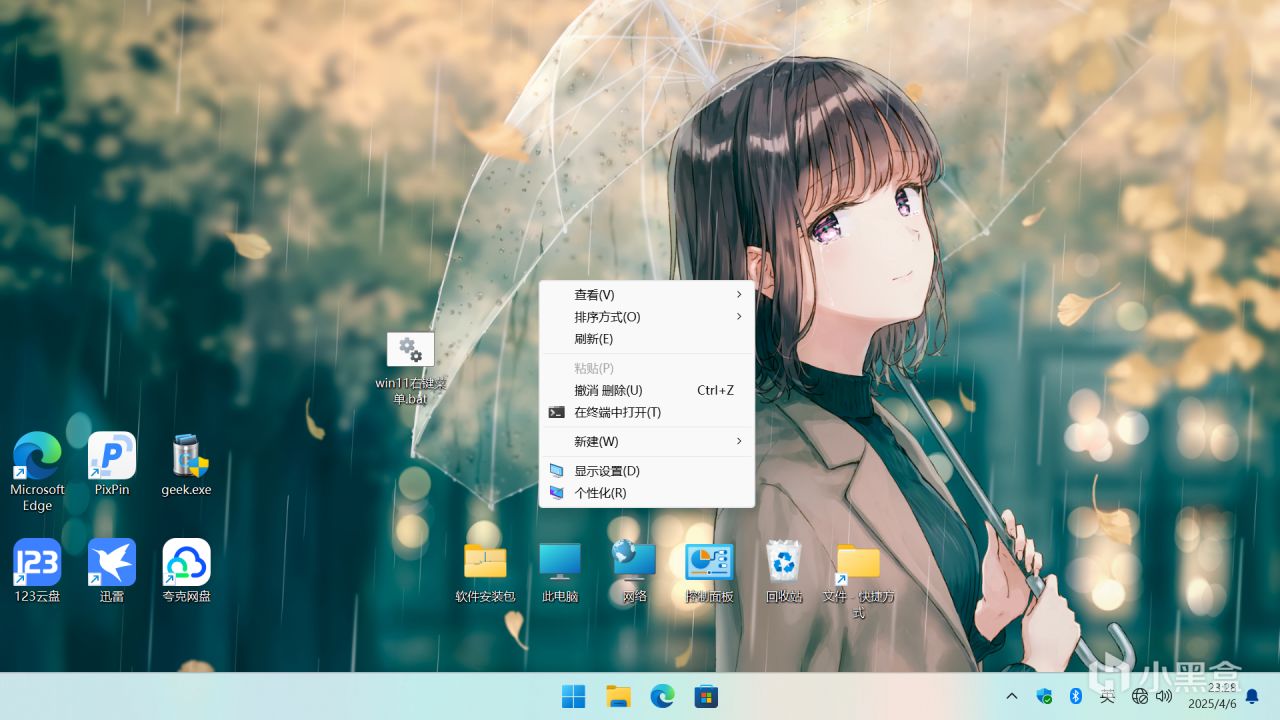The height and width of the screenshot is (720, 1280).
Task: Select the Microsoft Edge desktop shortcut
Action: 37,456
